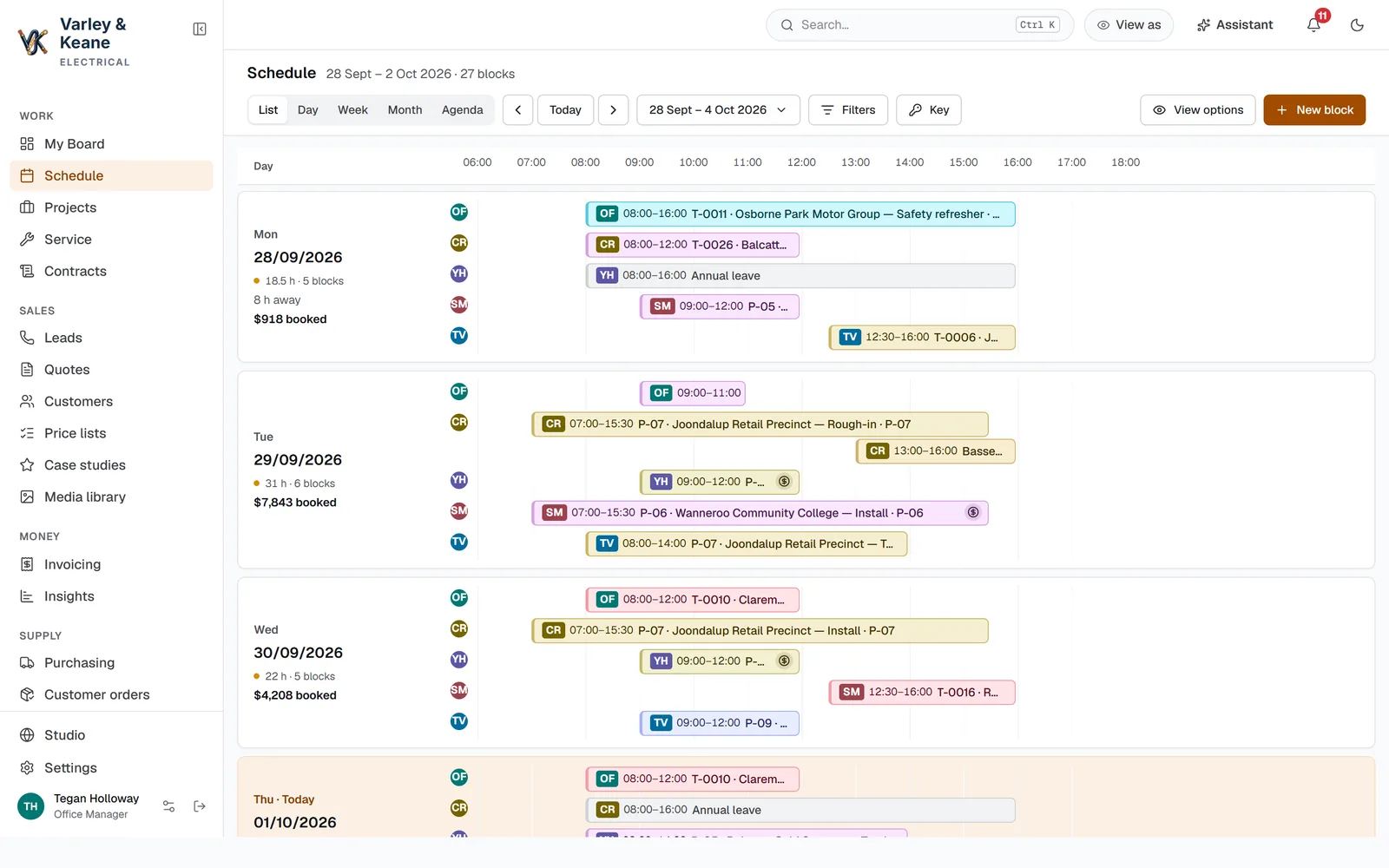This screenshot has width=1389, height=868.
Task: Switch to the Day view tab
Action: pyautogui.click(x=307, y=110)
